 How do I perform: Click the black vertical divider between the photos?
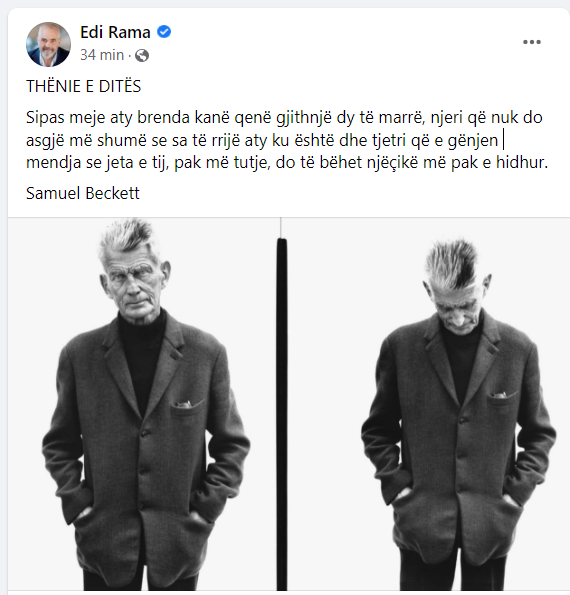tap(282, 414)
